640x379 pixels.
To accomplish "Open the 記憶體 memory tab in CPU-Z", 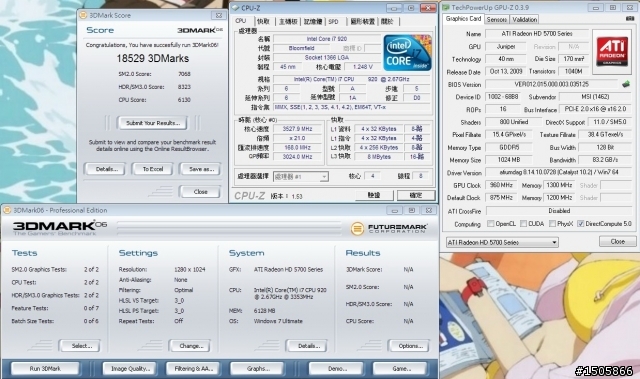I will pos(313,22).
